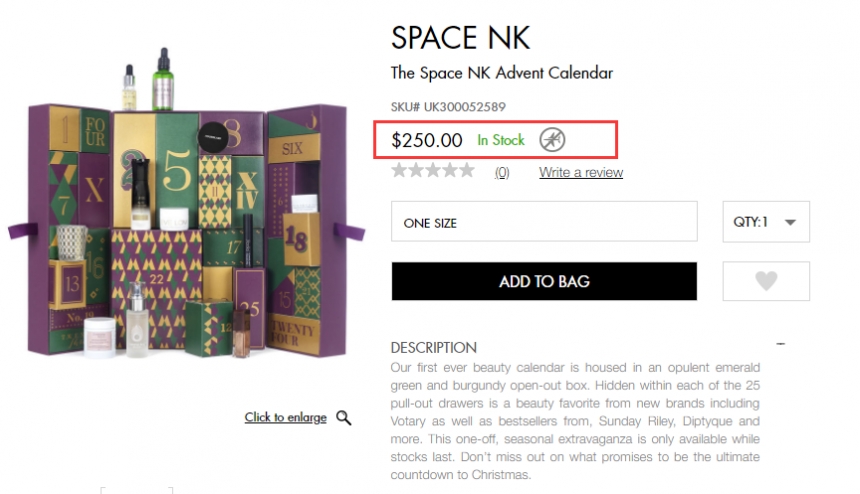Click the DESCRIPTION section heading
Viewport: 860px width, 494px height.
(433, 348)
